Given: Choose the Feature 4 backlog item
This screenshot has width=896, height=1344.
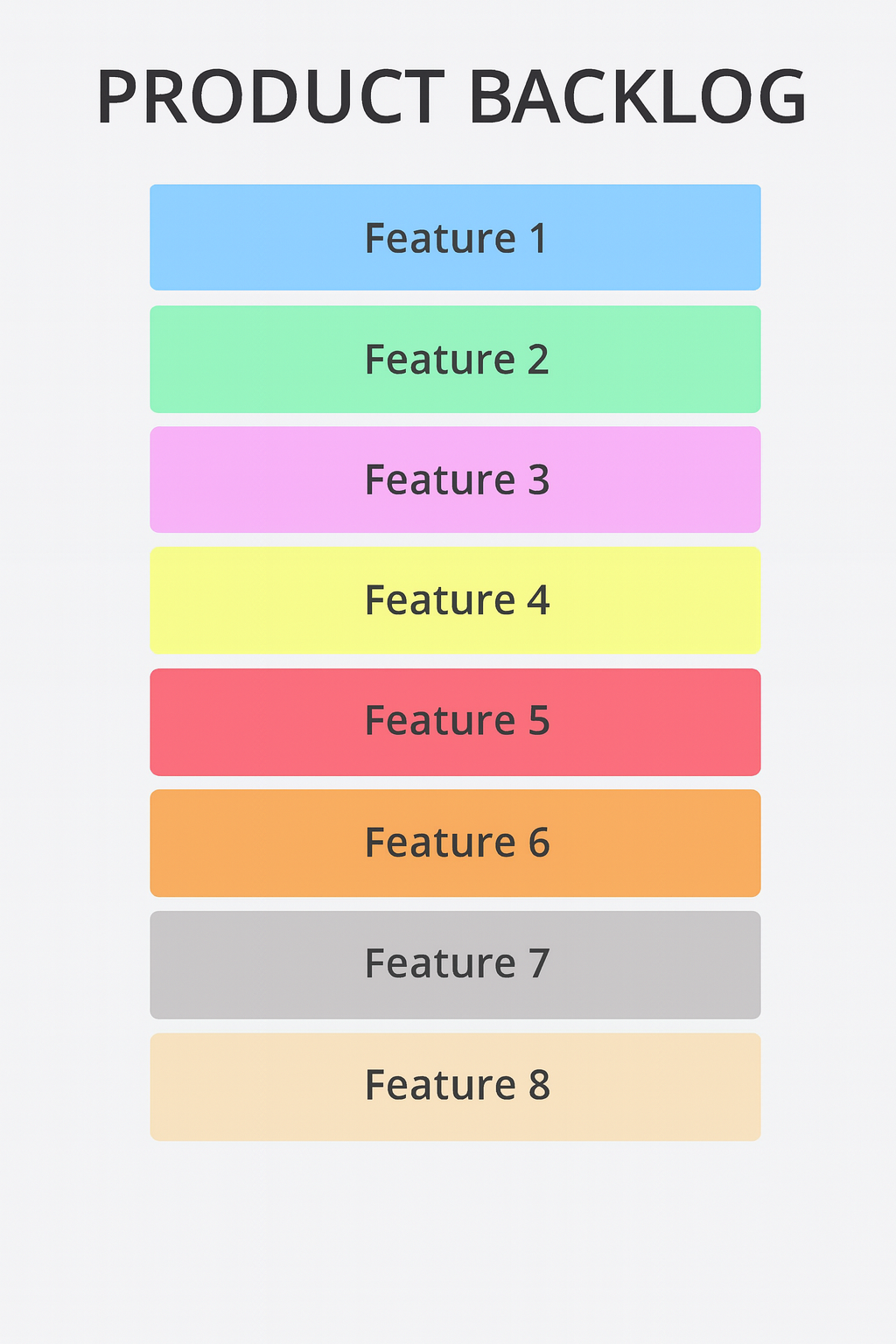Looking at the screenshot, I should point(455,600).
